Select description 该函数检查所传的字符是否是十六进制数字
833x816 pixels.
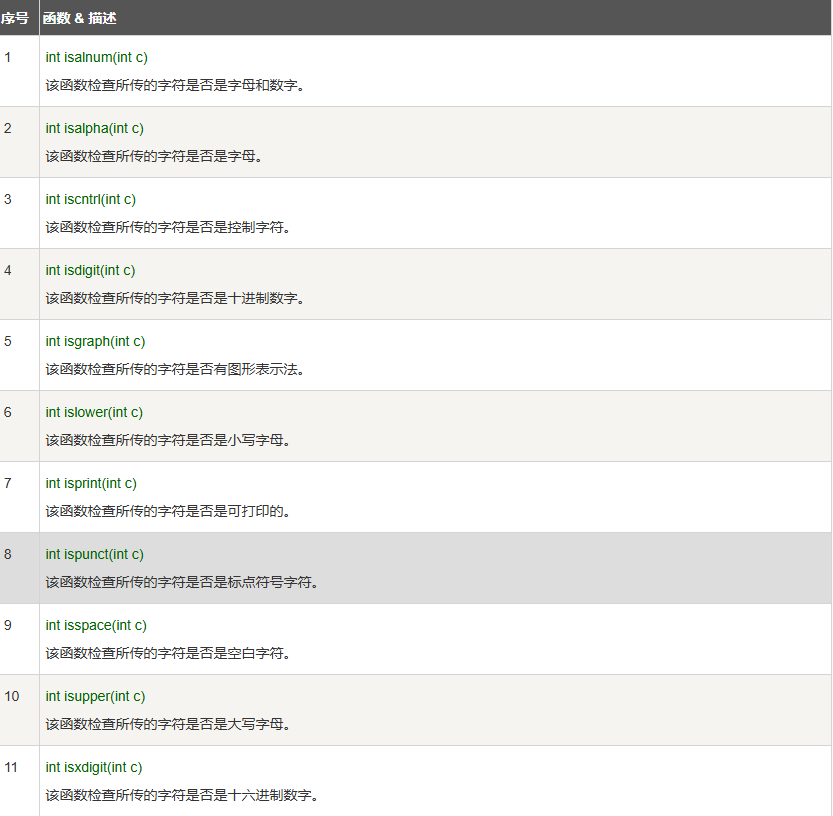pos(182,796)
